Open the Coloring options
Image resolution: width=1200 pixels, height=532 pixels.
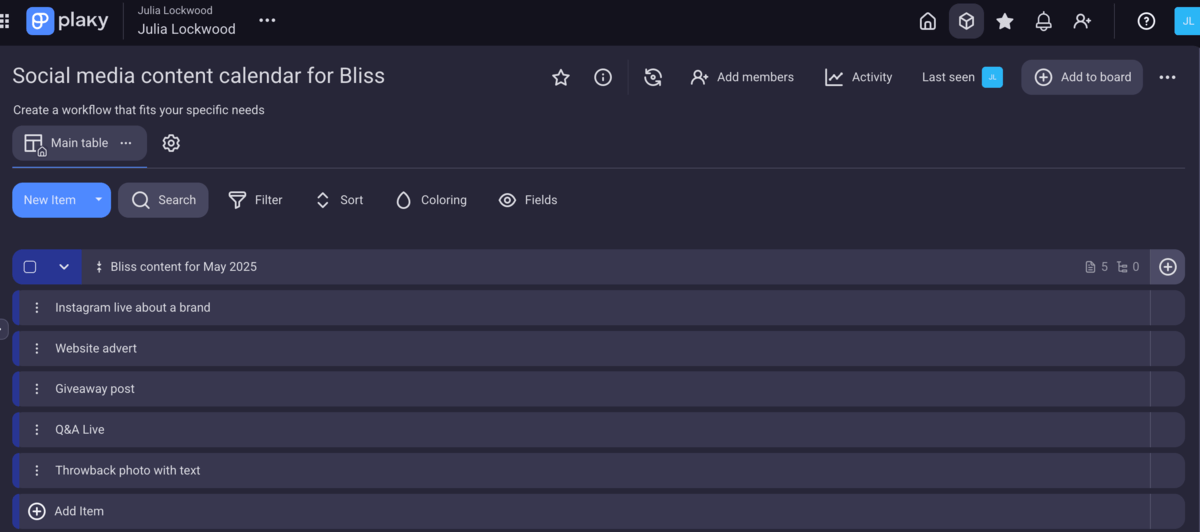tap(431, 200)
